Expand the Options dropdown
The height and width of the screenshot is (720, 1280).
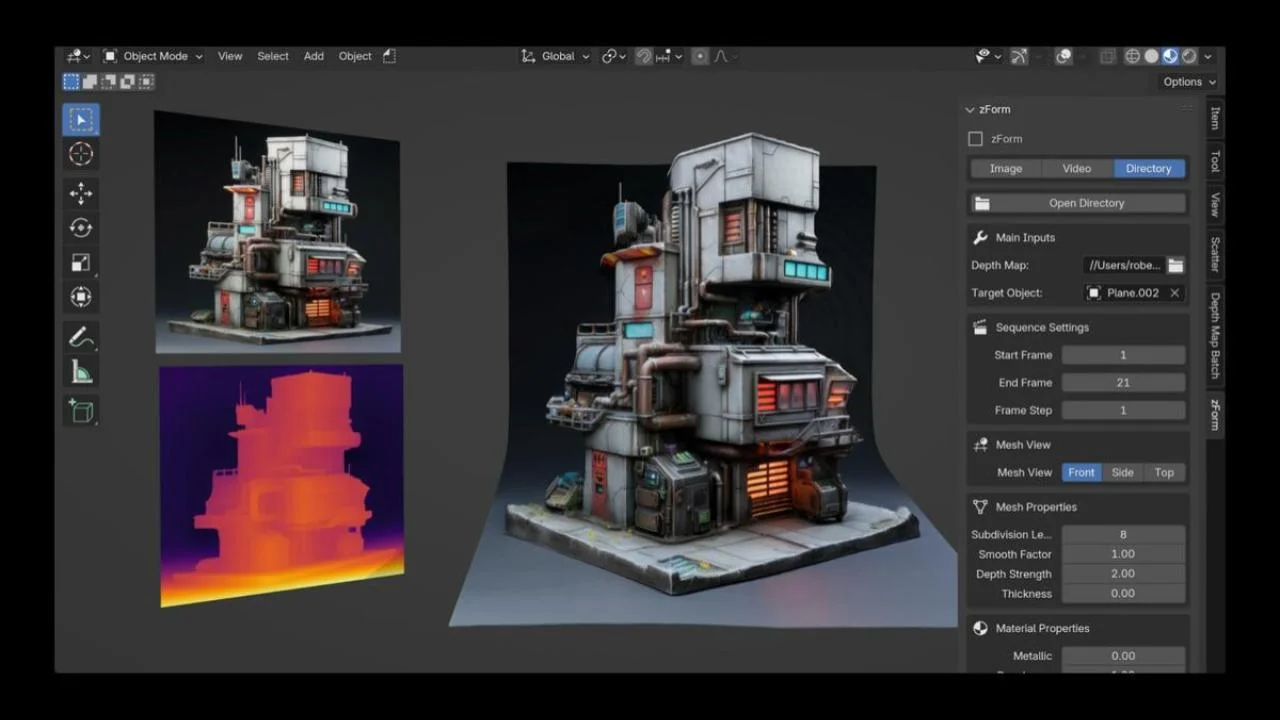tap(1189, 82)
